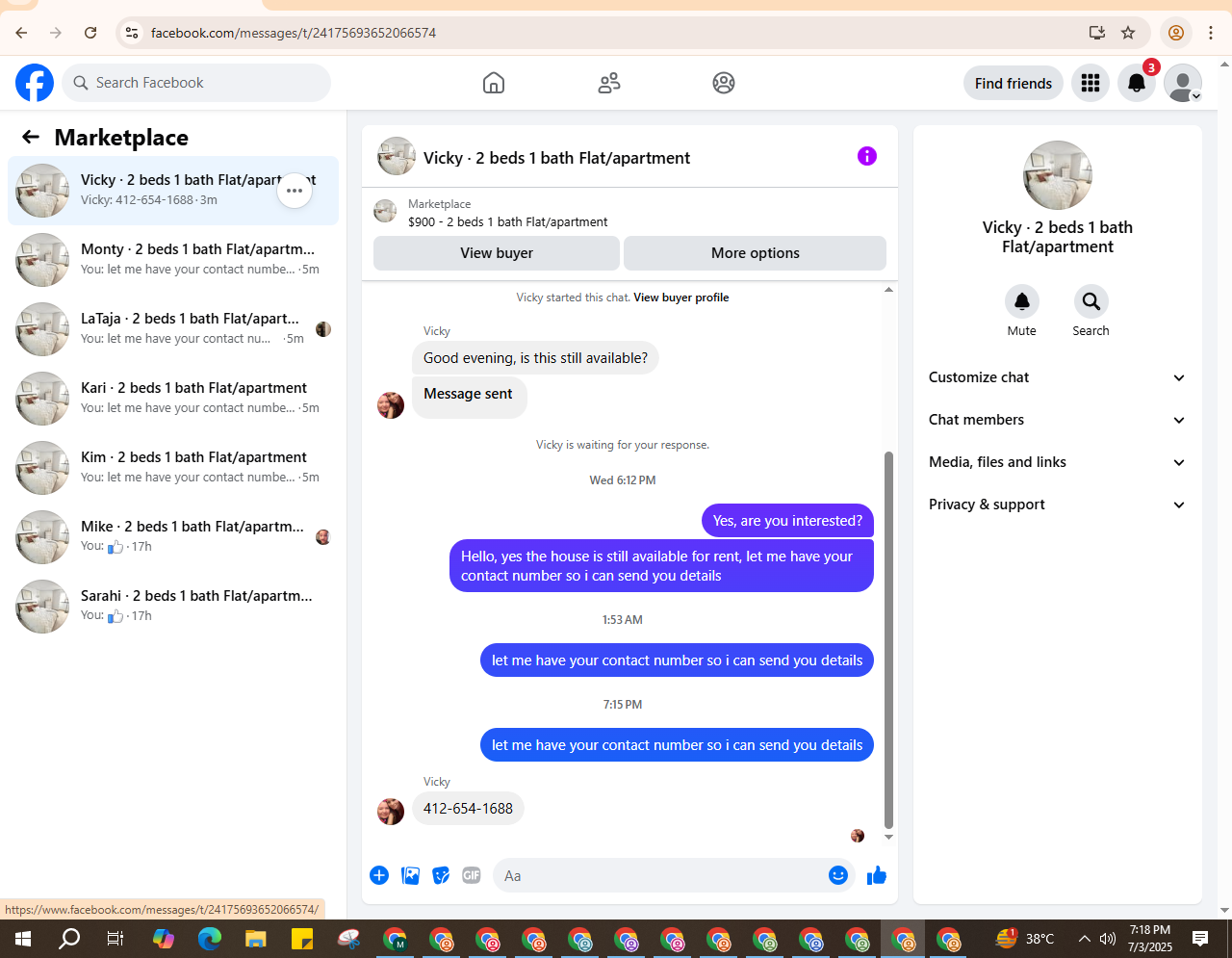Click the More options button
1232x958 pixels.
(756, 253)
